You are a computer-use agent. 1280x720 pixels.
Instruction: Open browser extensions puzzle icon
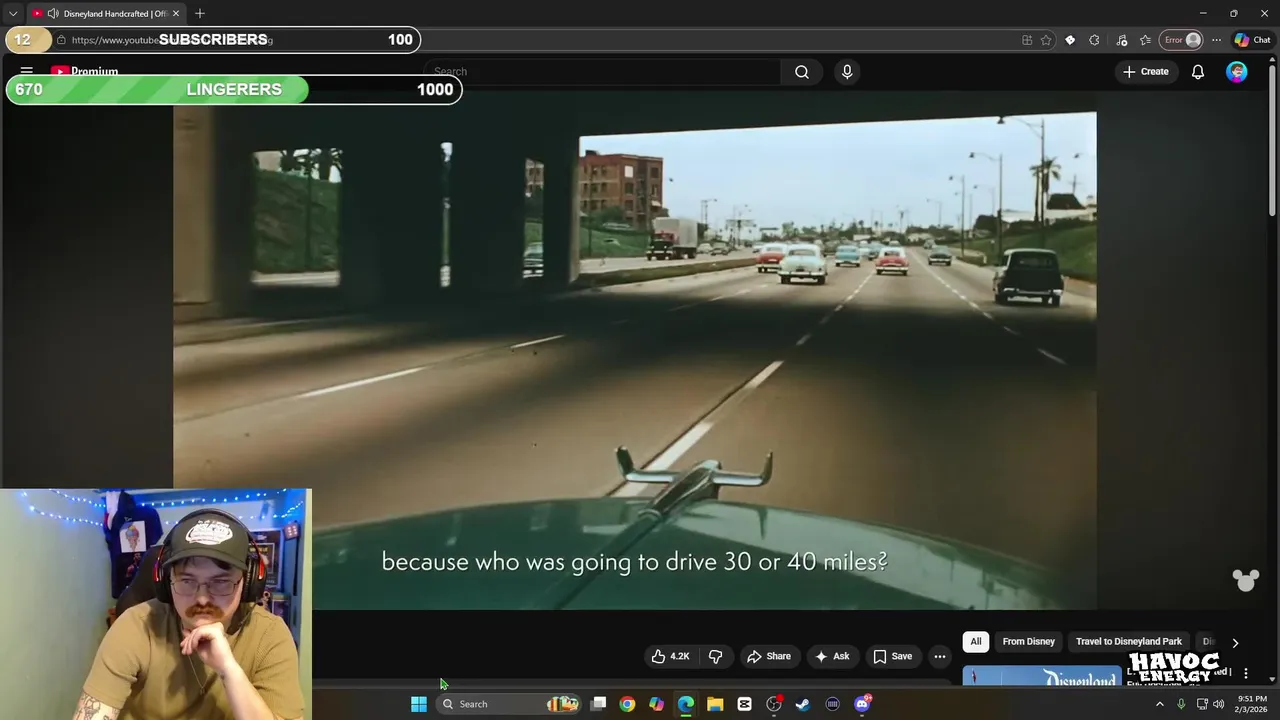[1095, 40]
